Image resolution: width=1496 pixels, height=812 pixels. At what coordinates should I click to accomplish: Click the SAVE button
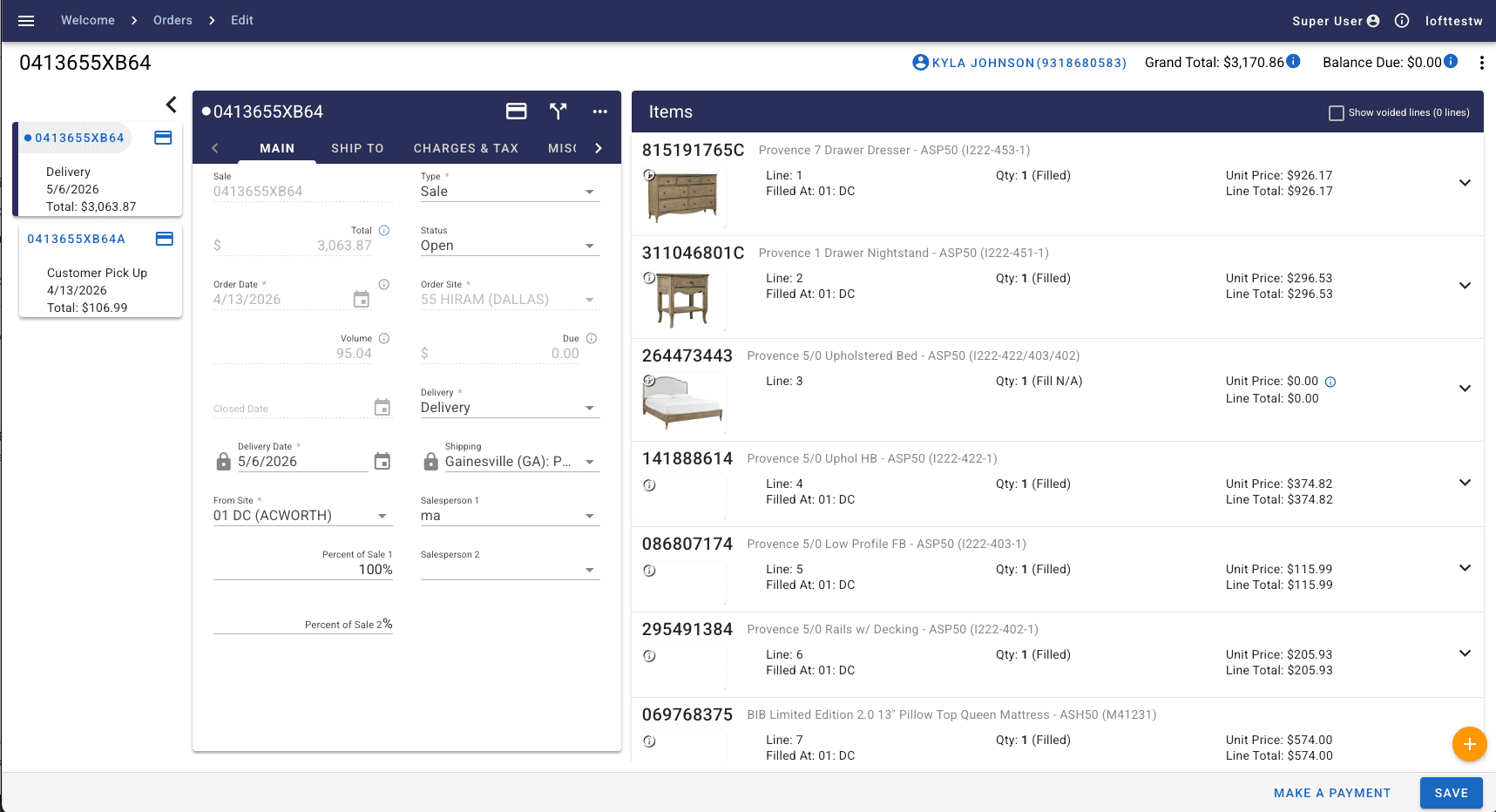(1452, 793)
